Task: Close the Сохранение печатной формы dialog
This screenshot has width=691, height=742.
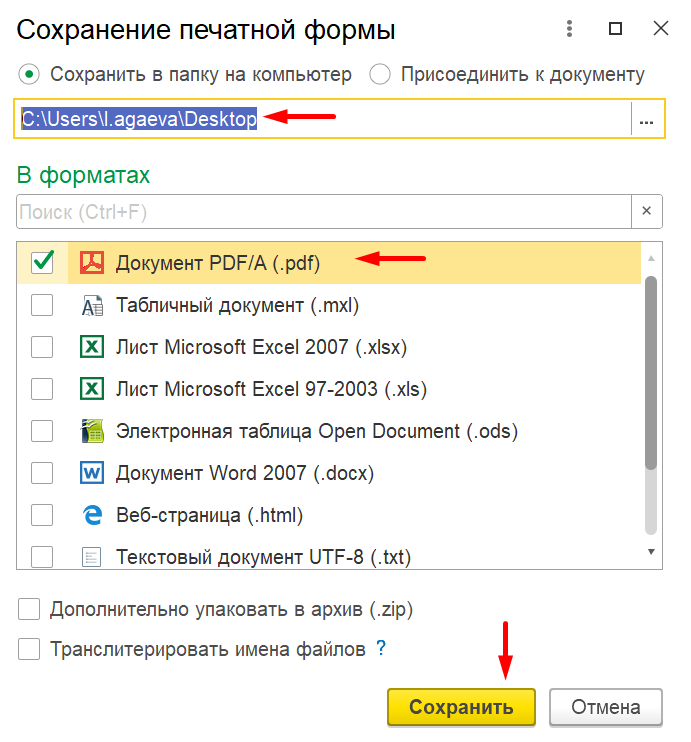Action: pyautogui.click(x=661, y=28)
